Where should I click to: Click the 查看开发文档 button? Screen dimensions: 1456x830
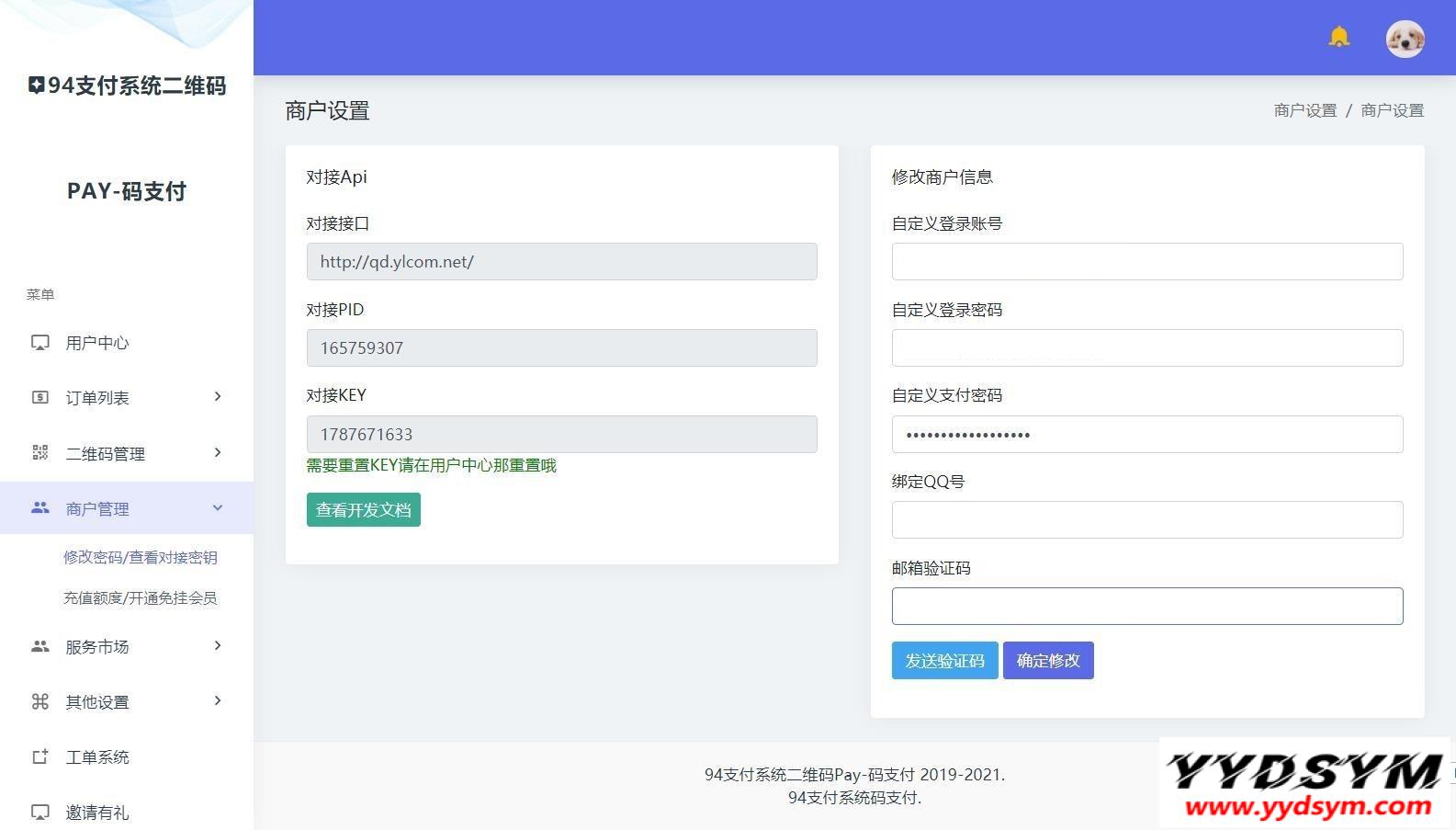(x=363, y=510)
